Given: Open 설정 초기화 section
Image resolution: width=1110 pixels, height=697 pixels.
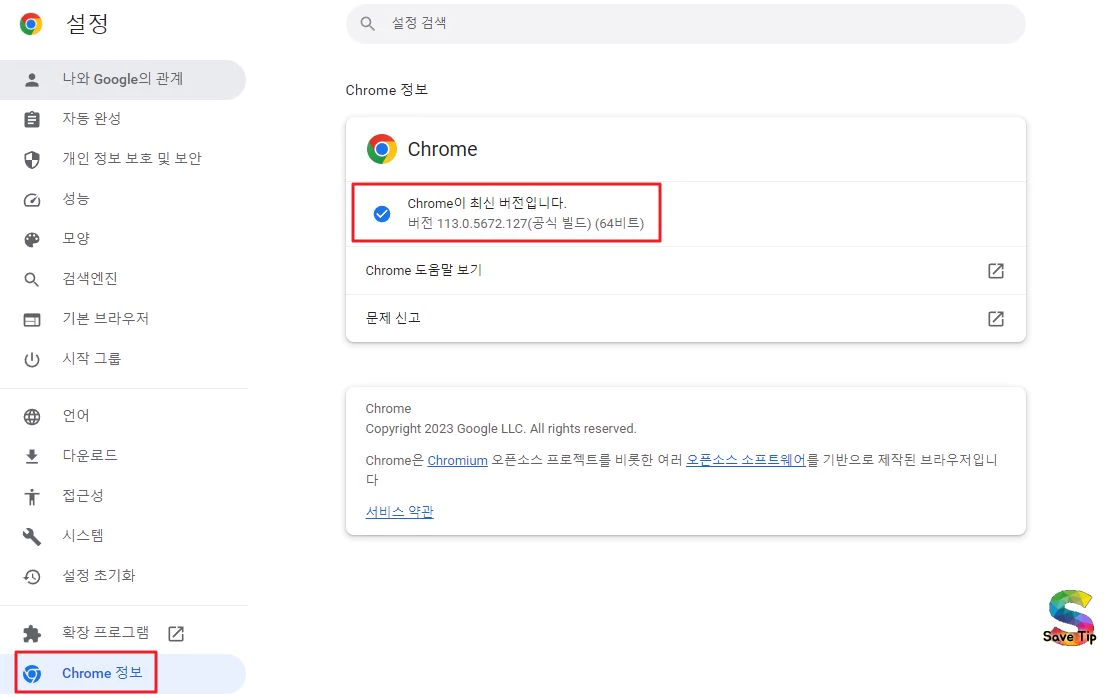Looking at the screenshot, I should [x=123, y=576].
